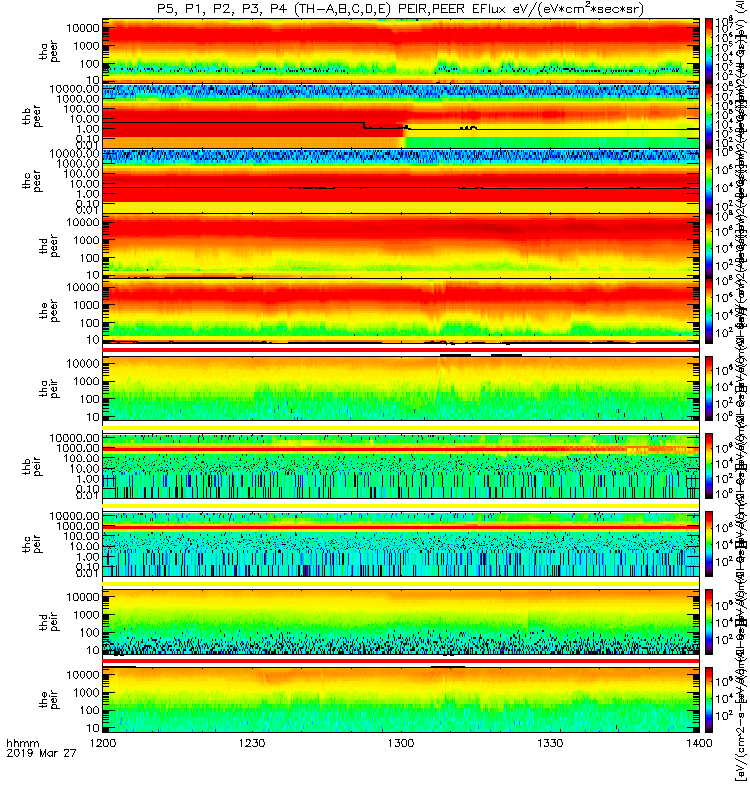
Task: Click the color bar beside thb peir panel
Action: 709,466
